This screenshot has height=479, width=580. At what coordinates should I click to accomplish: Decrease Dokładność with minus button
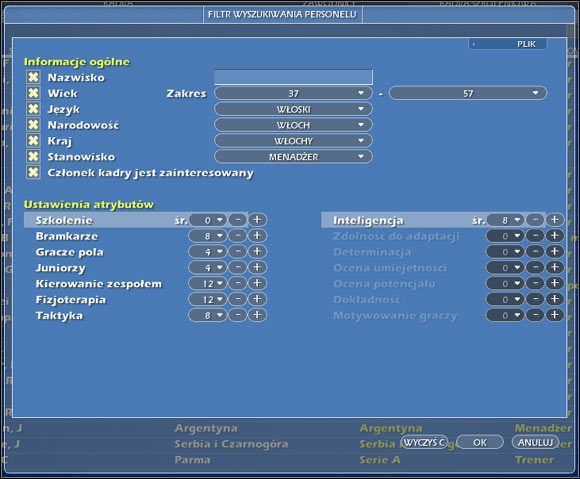[535, 300]
